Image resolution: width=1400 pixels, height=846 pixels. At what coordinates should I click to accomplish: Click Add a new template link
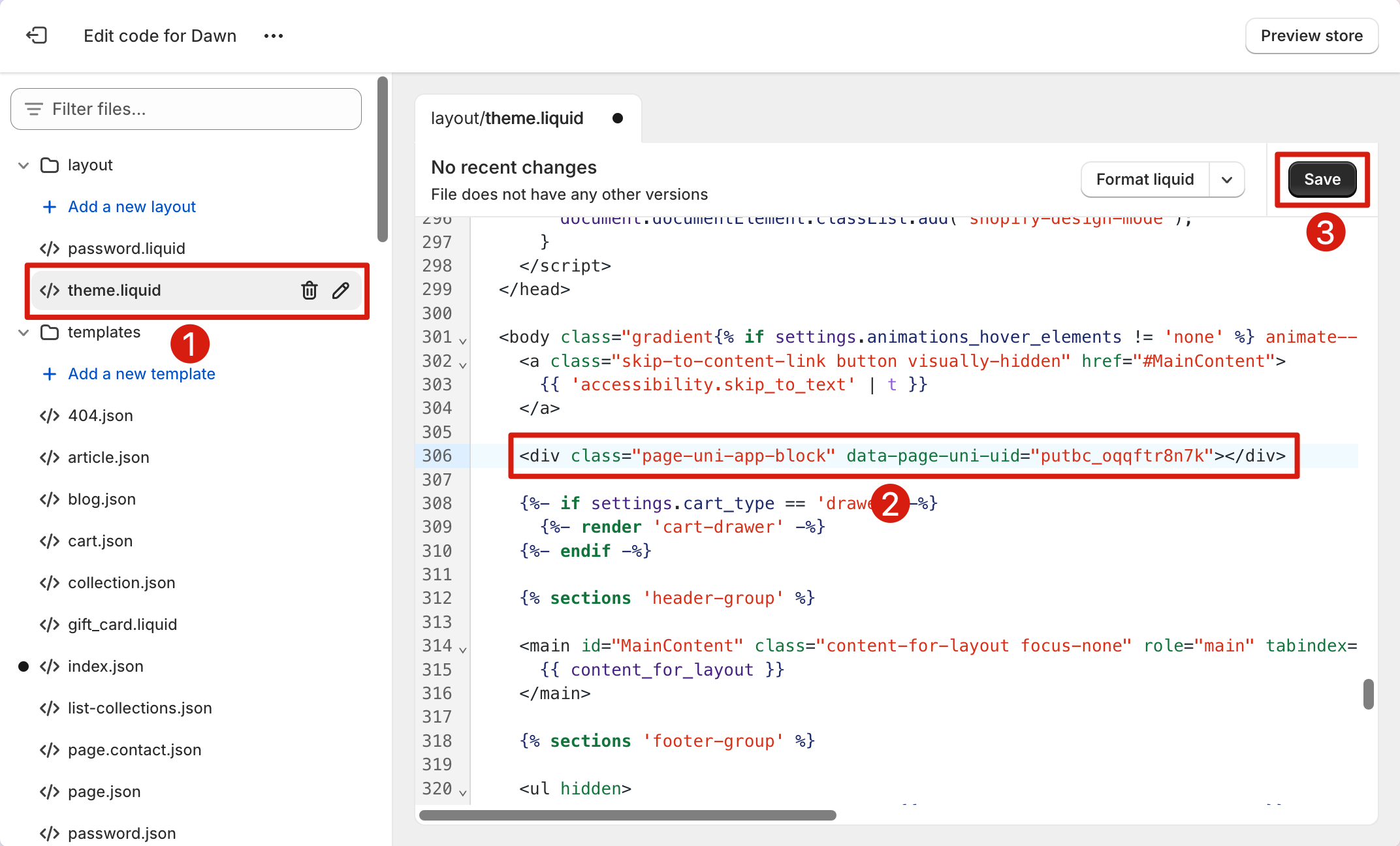click(142, 374)
